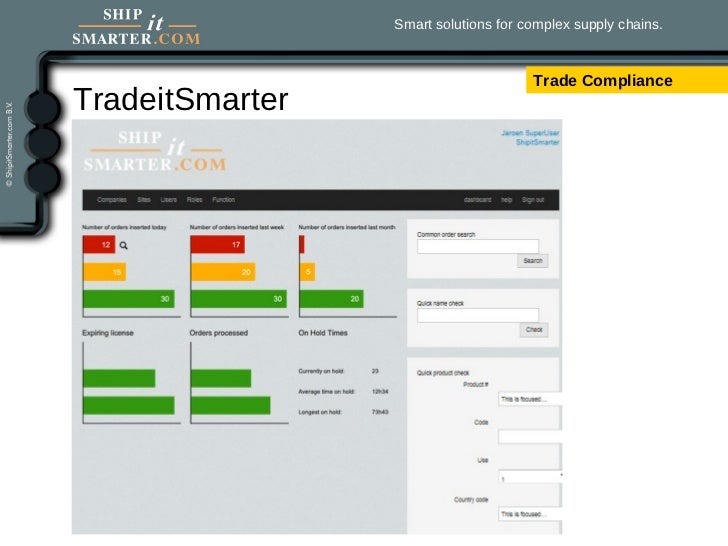This screenshot has width=728, height=546.
Task: Click the green bar showing 20 last month
Action: 332,299
